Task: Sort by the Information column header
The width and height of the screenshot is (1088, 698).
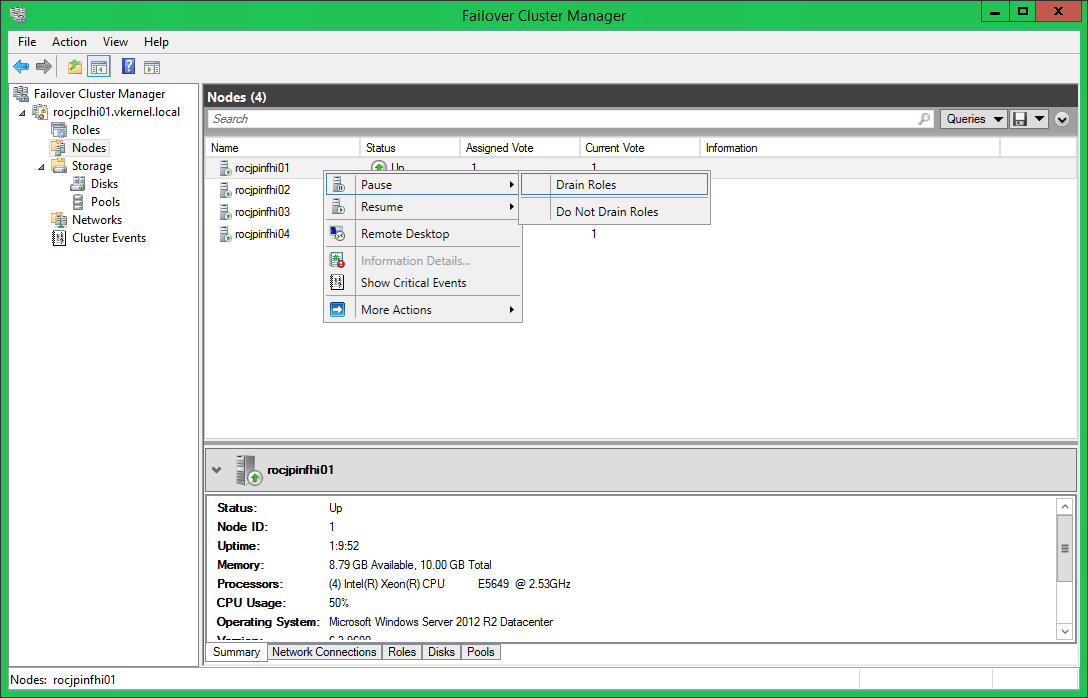Action: pos(850,148)
